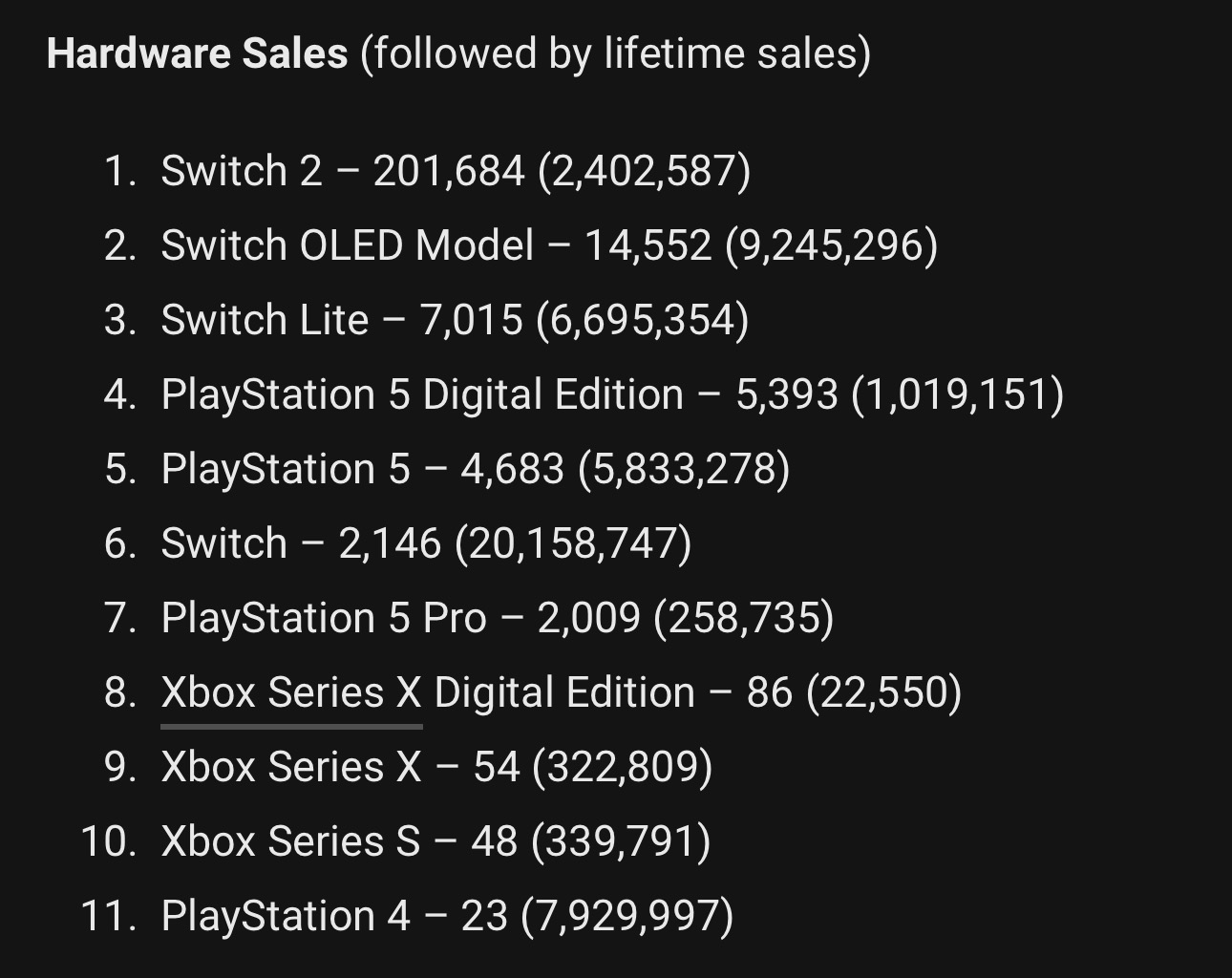Click the Hardware Sales heading

pos(197,53)
